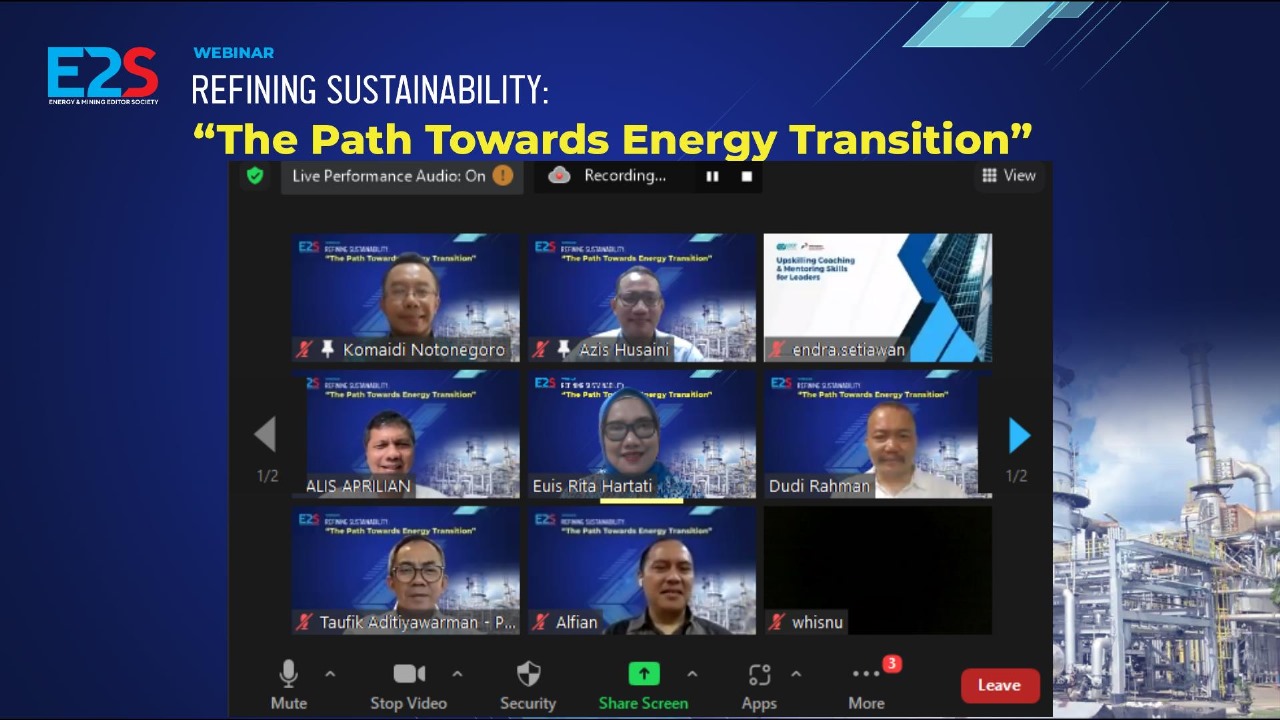The image size is (1280, 720).
Task: Open the View layout menu
Action: point(1008,176)
